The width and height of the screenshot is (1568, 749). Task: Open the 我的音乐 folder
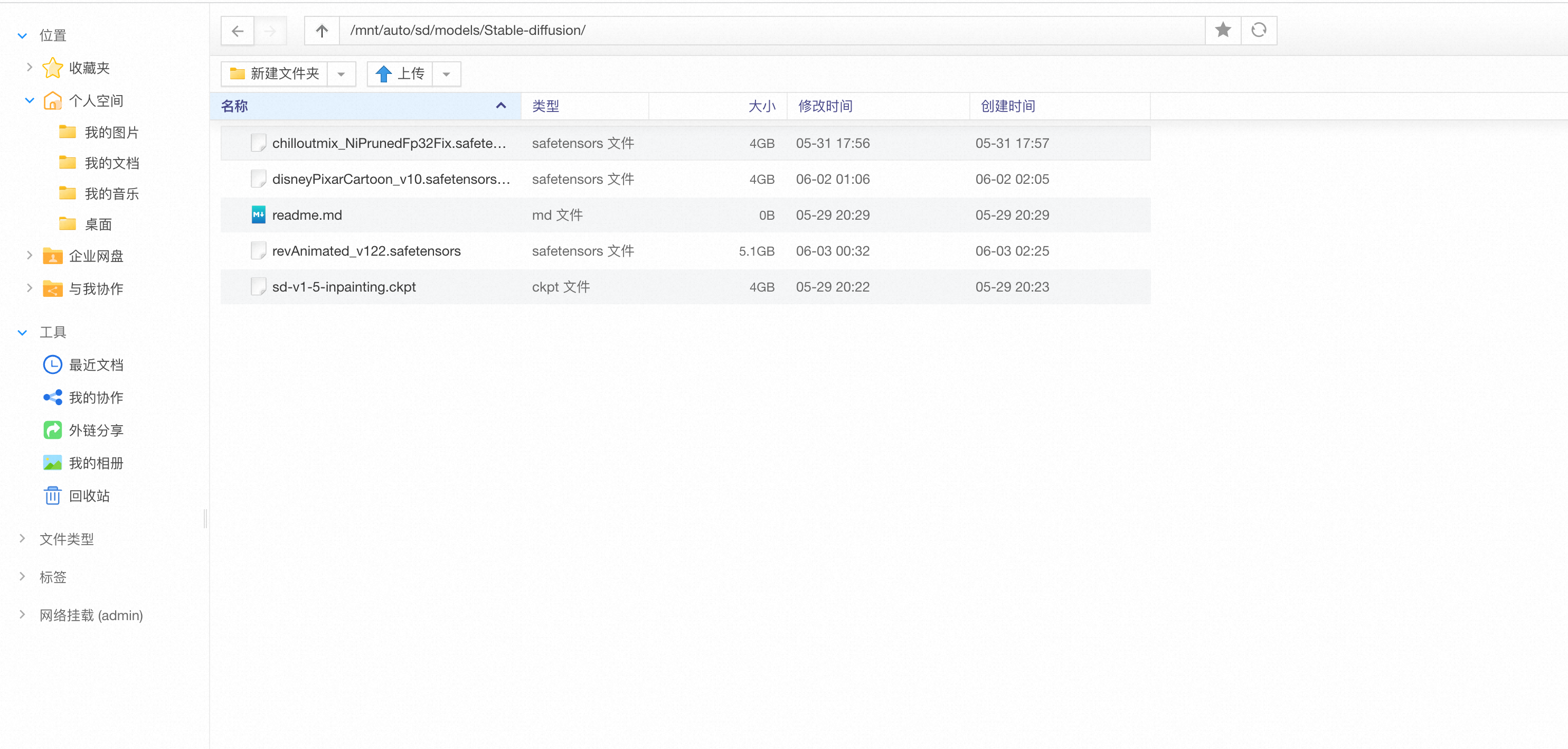[111, 194]
